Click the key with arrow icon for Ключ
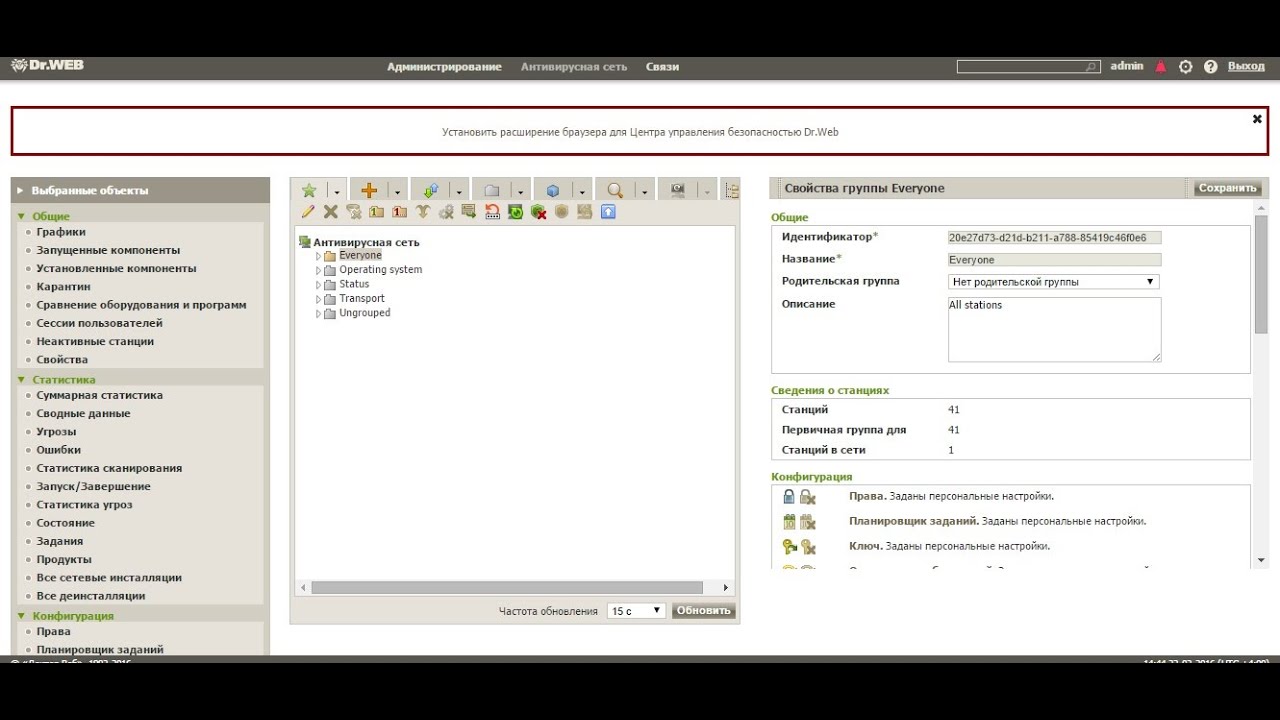This screenshot has width=1280, height=720. (x=789, y=546)
